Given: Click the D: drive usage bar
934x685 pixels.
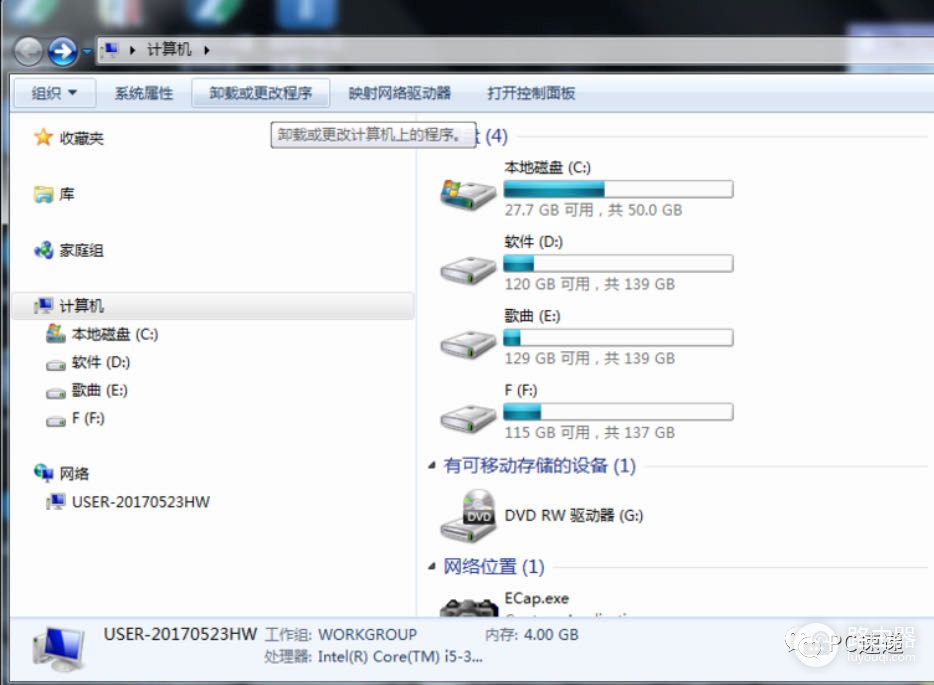Looking at the screenshot, I should (618, 263).
